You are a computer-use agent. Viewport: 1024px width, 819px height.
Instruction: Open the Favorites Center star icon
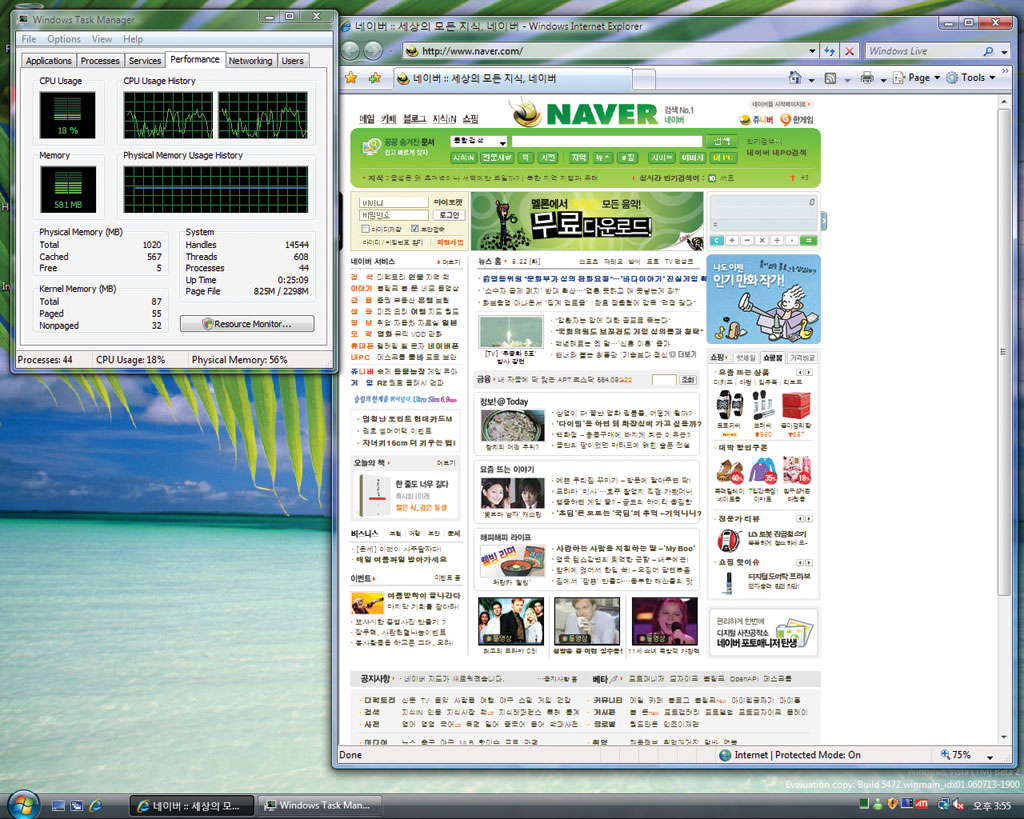(351, 77)
